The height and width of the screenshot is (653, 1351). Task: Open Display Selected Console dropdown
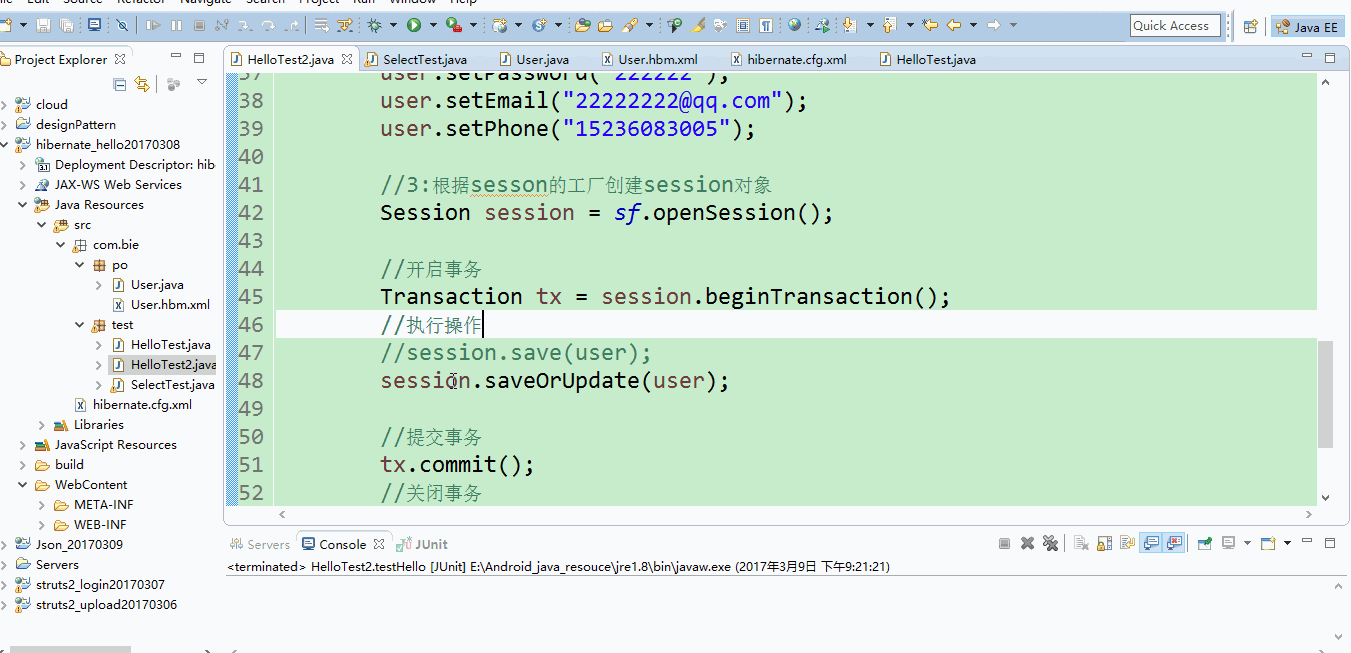click(1247, 543)
